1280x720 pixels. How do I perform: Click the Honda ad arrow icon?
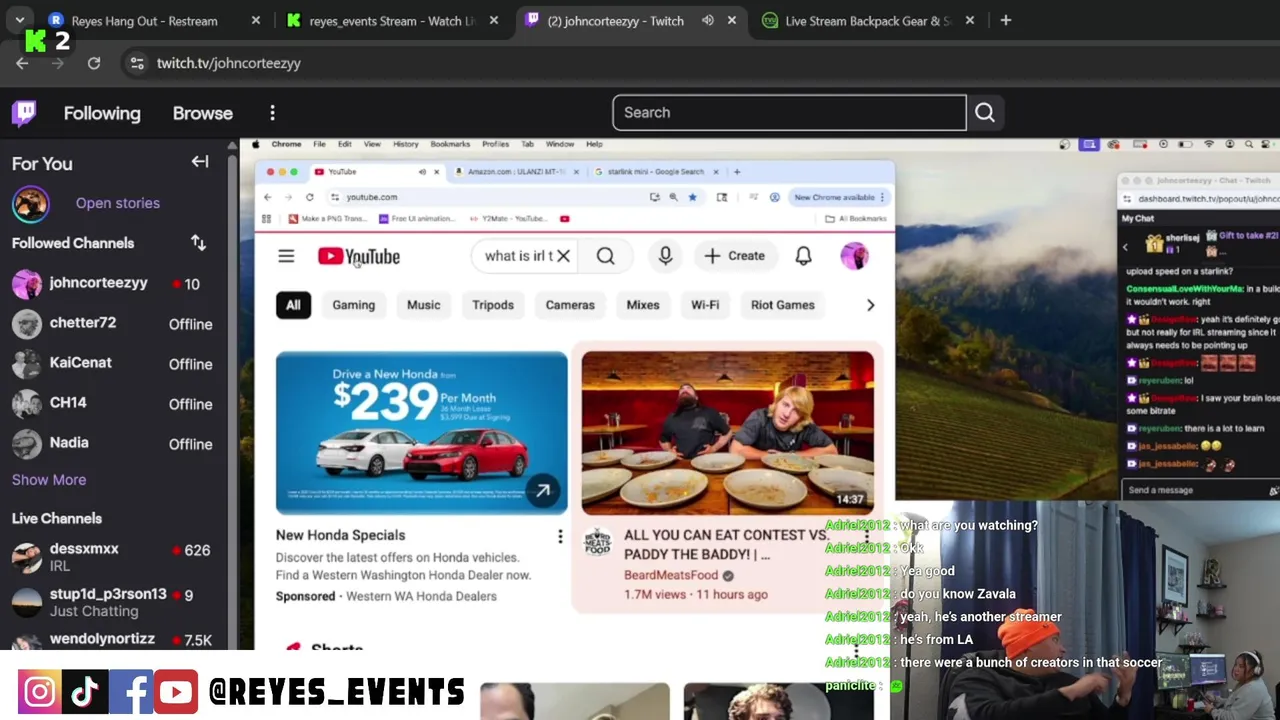(542, 491)
